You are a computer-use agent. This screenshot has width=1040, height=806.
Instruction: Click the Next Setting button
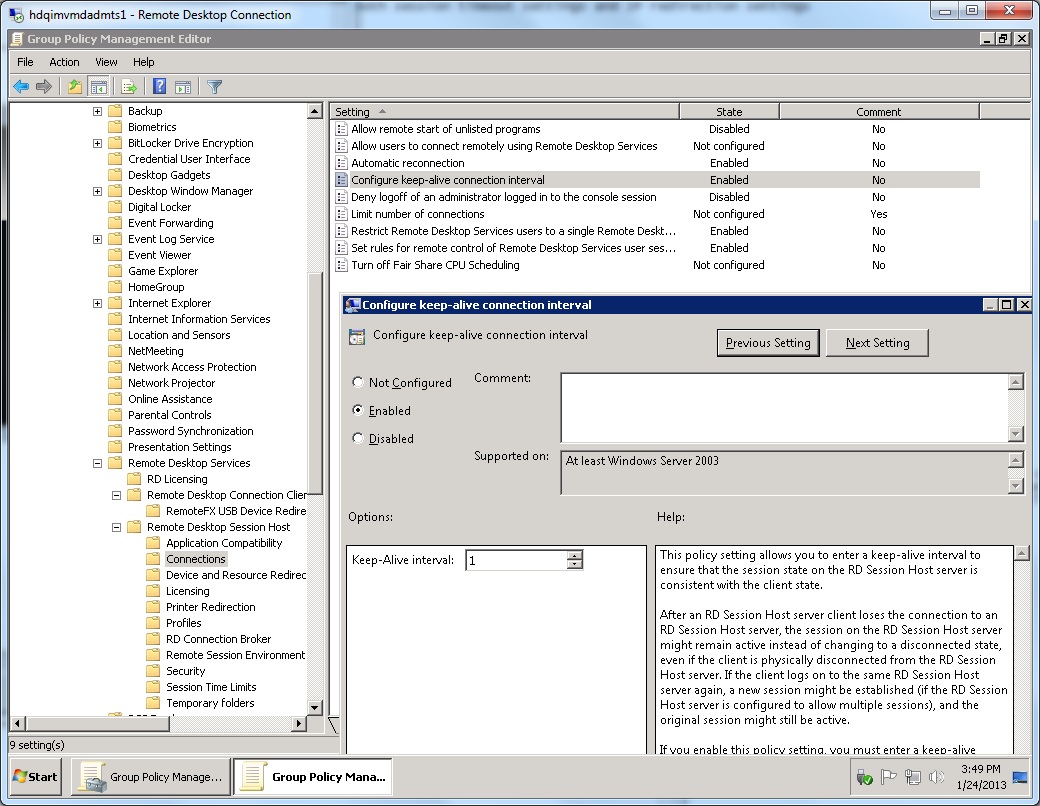point(877,343)
